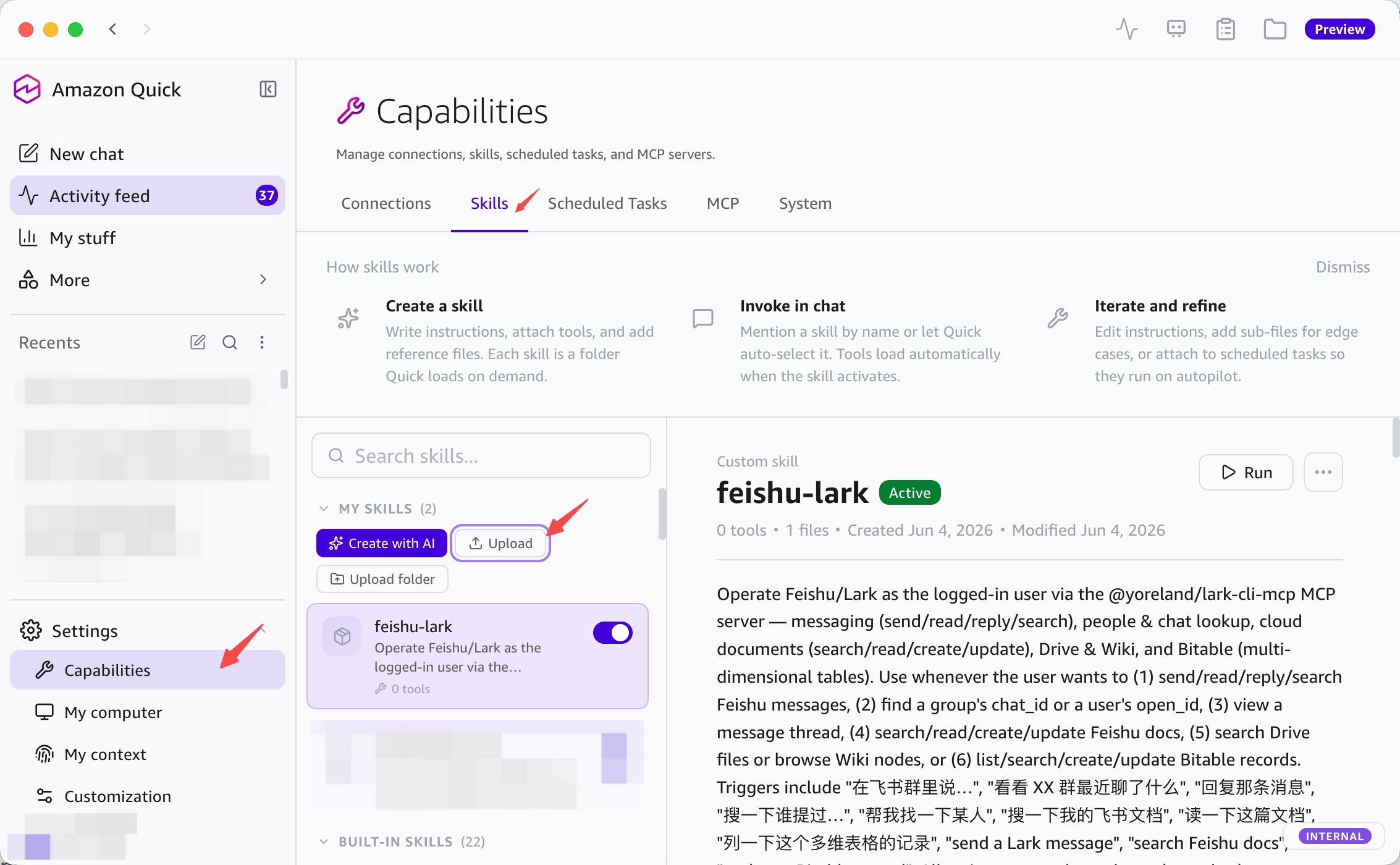
Task: Open the Activity feed
Action: [x=147, y=196]
